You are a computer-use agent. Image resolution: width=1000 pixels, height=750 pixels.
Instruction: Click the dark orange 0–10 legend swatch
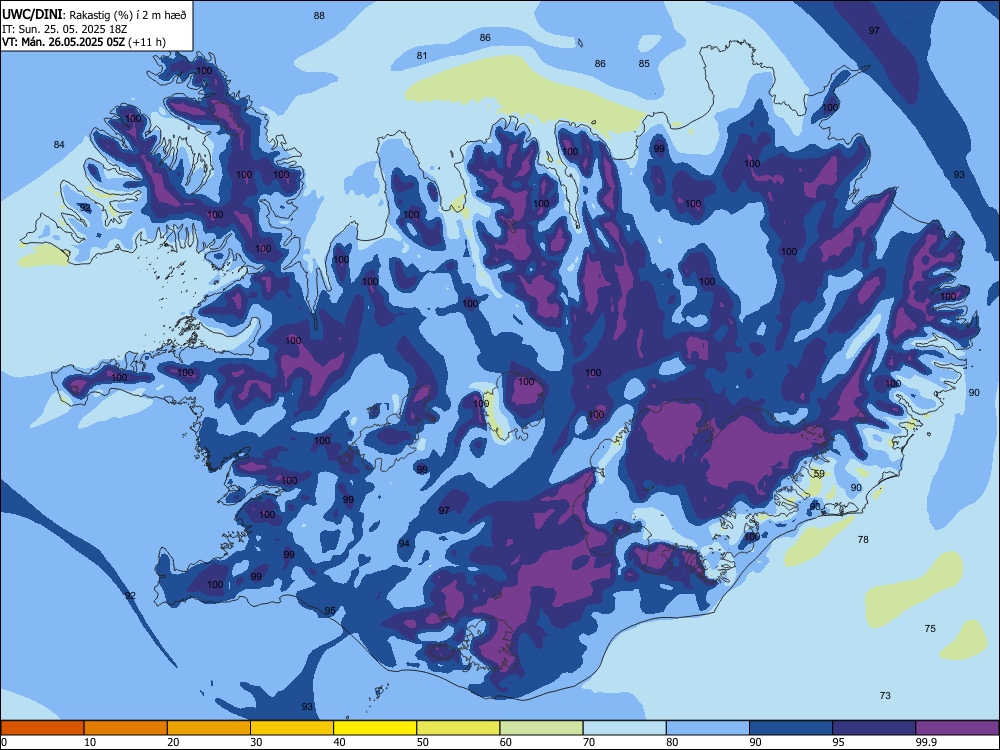coord(42,728)
